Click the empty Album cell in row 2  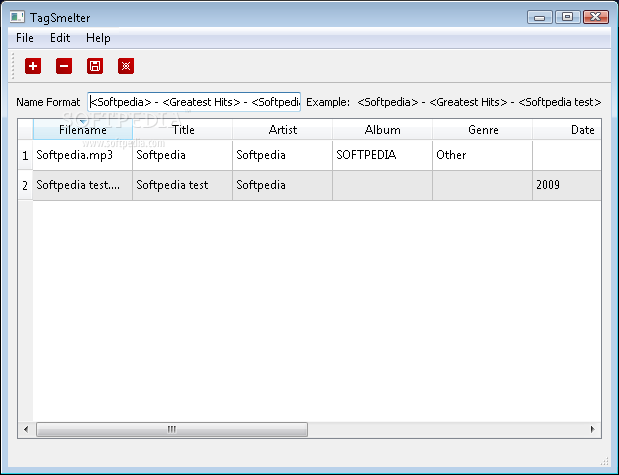tap(383, 185)
